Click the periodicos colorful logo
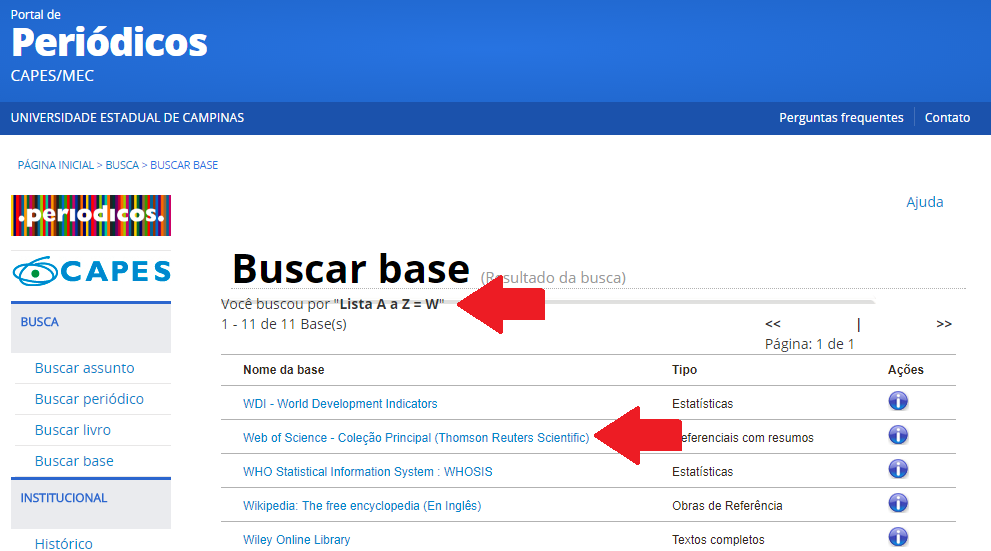991x551 pixels. point(91,215)
